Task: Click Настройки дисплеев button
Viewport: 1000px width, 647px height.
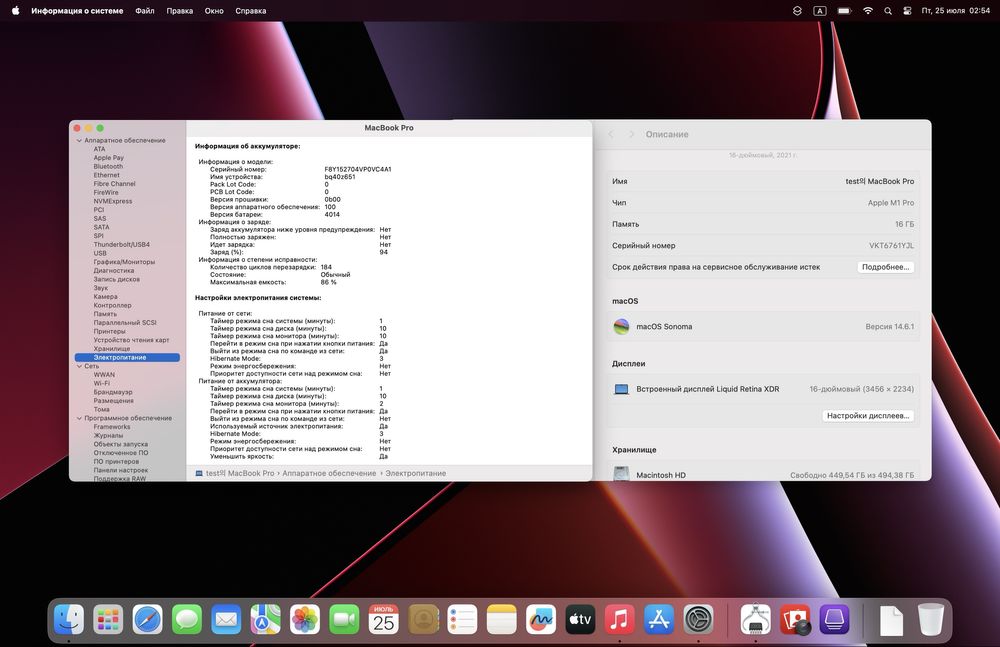Action: pyautogui.click(x=867, y=415)
